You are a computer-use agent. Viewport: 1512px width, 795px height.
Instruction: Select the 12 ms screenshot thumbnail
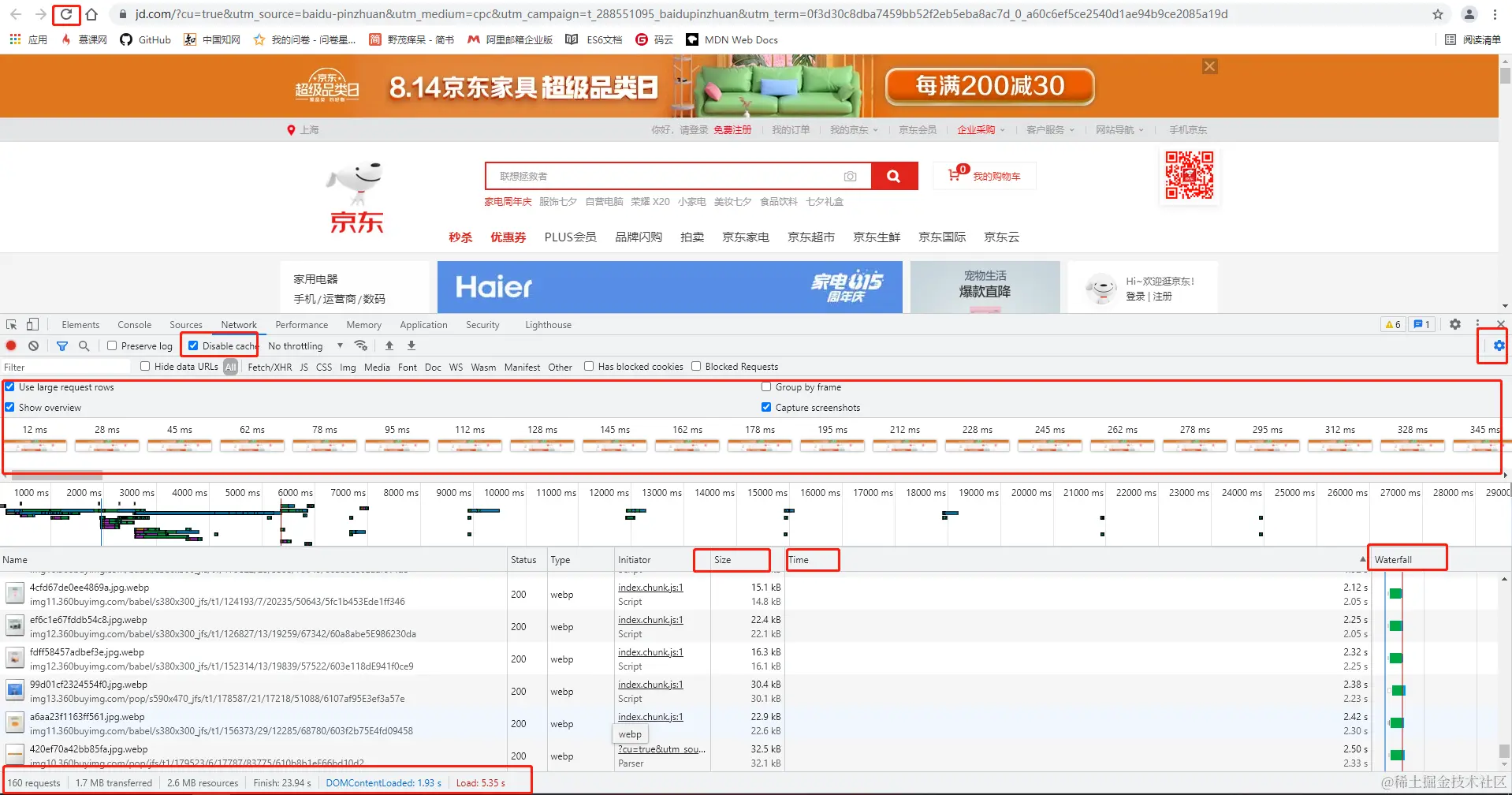[35, 446]
